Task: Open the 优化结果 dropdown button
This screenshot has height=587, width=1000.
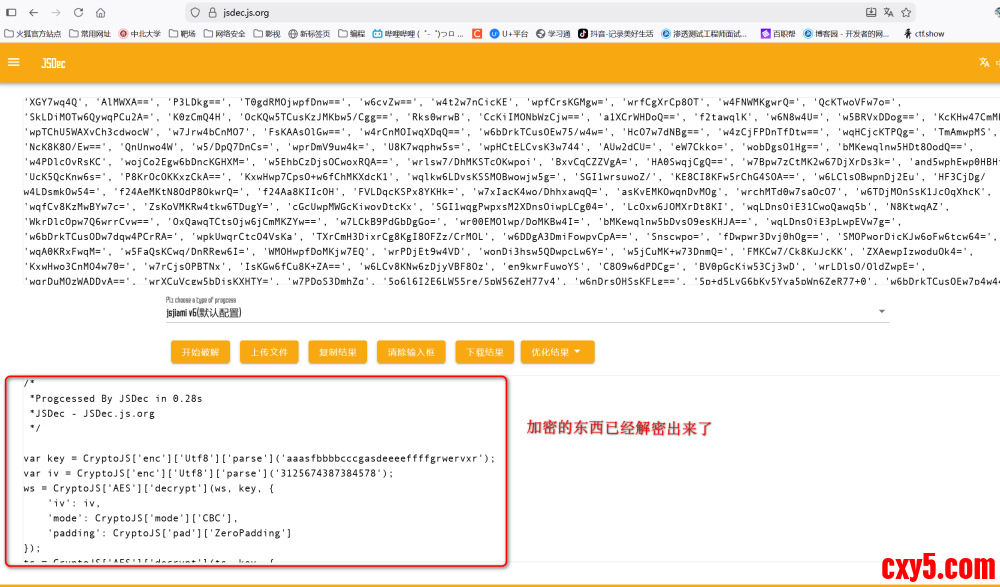Action: click(557, 352)
